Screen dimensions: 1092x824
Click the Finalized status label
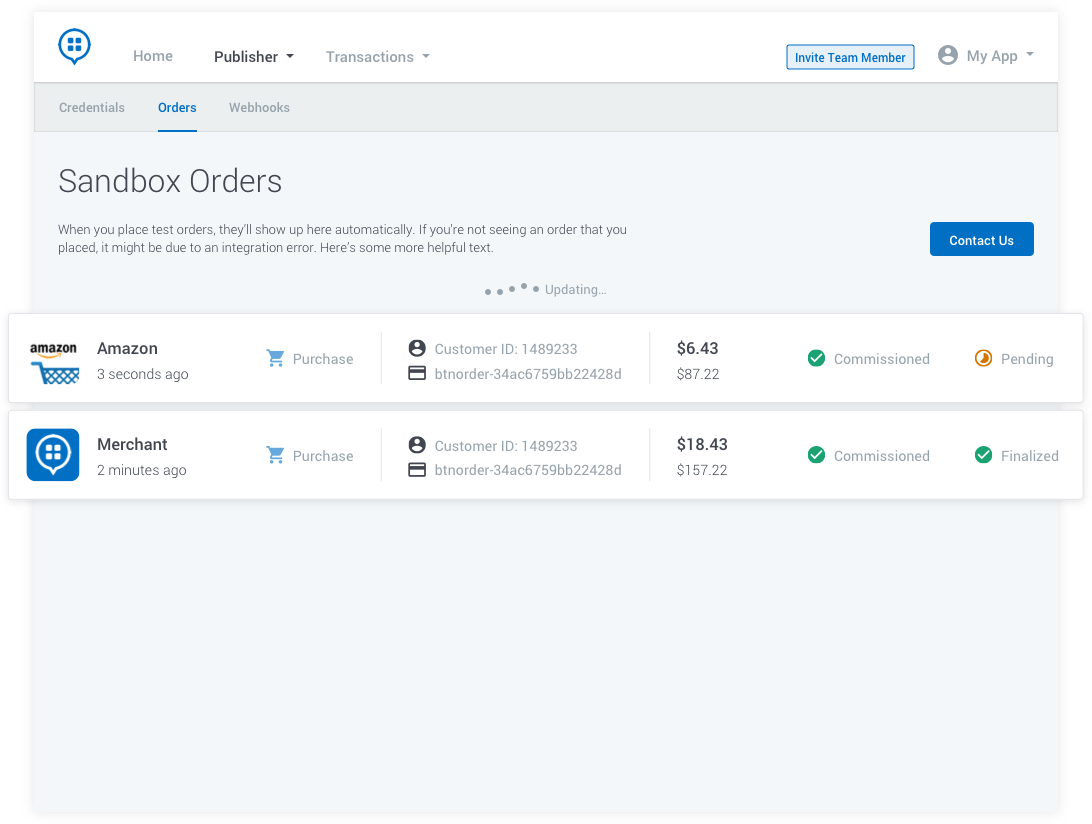[1029, 456]
